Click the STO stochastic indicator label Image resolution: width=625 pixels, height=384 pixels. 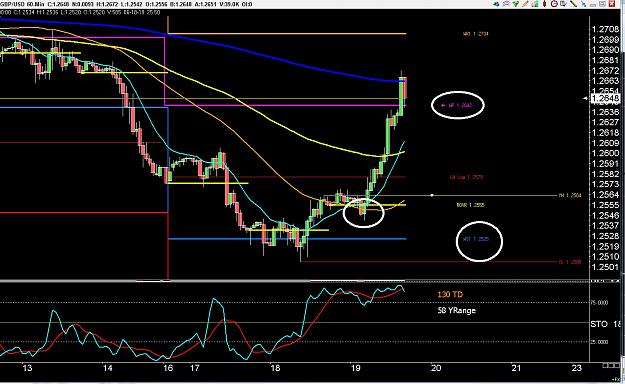[599, 324]
